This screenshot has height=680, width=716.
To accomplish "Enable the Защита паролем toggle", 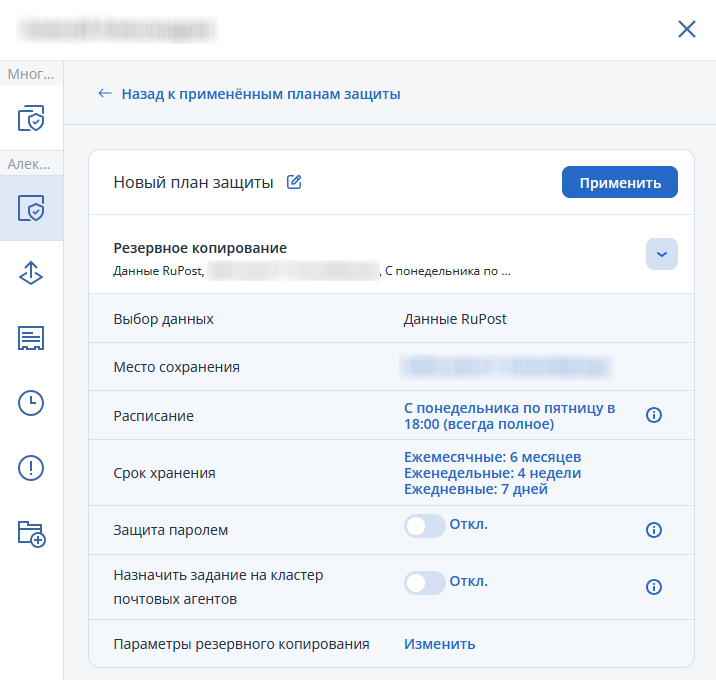I will [425, 526].
